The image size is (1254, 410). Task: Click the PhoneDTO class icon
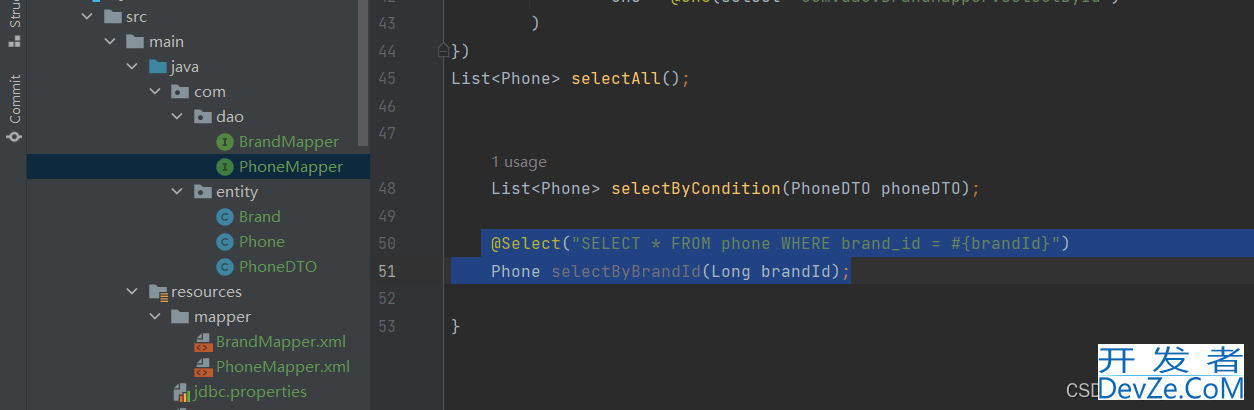click(x=225, y=267)
